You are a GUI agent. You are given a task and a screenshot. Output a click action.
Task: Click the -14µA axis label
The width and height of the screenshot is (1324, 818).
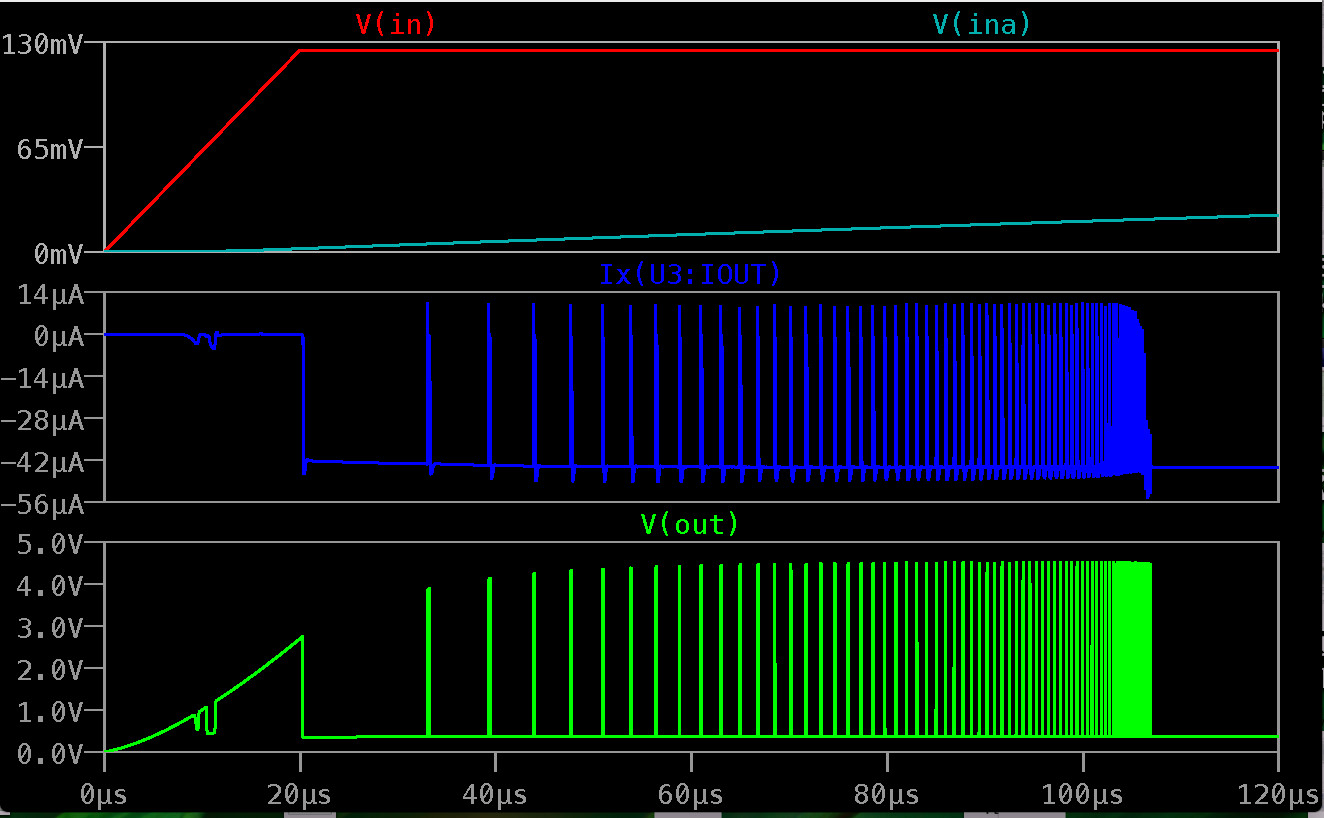(41, 379)
